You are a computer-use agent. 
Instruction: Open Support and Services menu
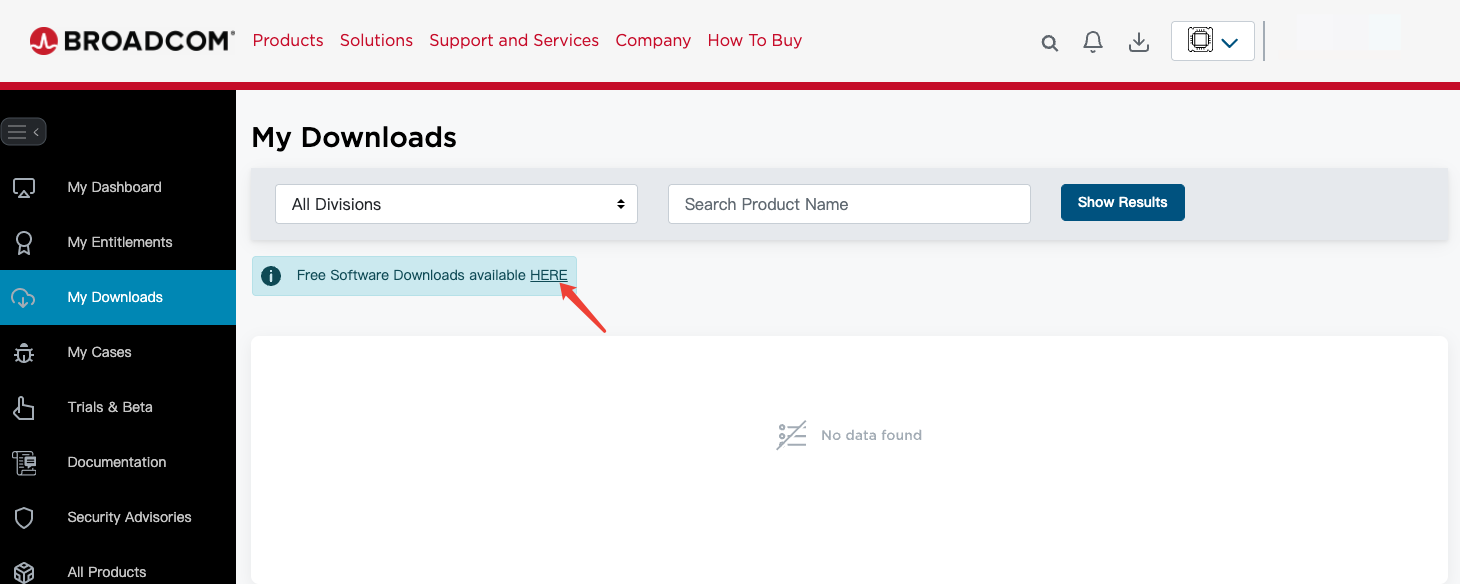click(514, 40)
